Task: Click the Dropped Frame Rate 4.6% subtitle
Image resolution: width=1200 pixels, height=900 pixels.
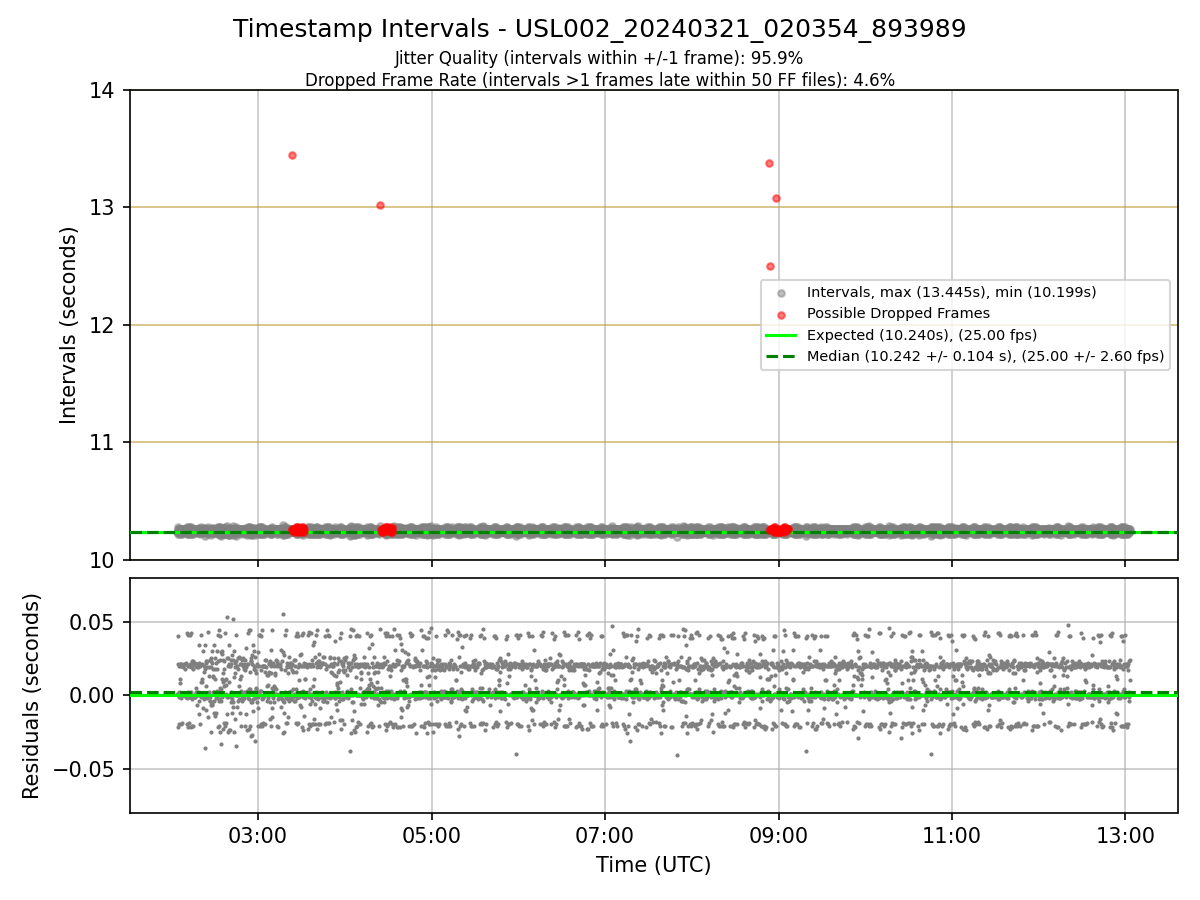Action: click(599, 80)
